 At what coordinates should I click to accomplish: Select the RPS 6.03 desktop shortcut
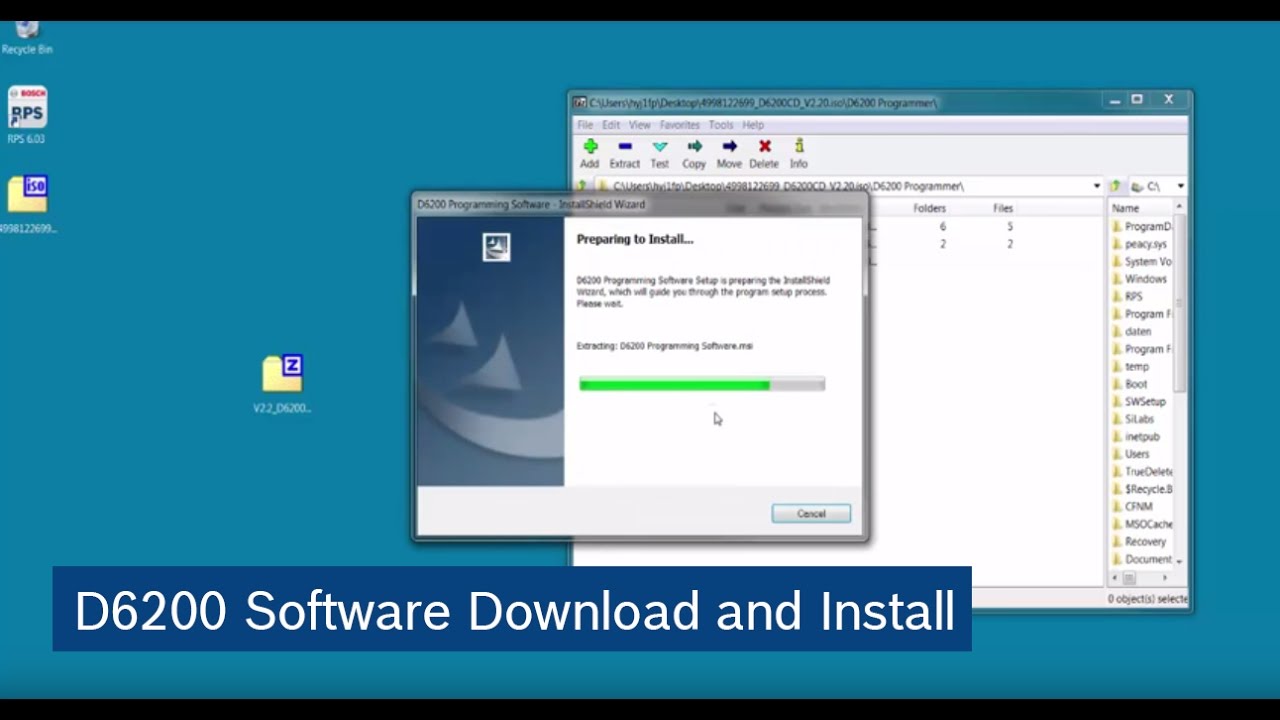click(x=27, y=115)
